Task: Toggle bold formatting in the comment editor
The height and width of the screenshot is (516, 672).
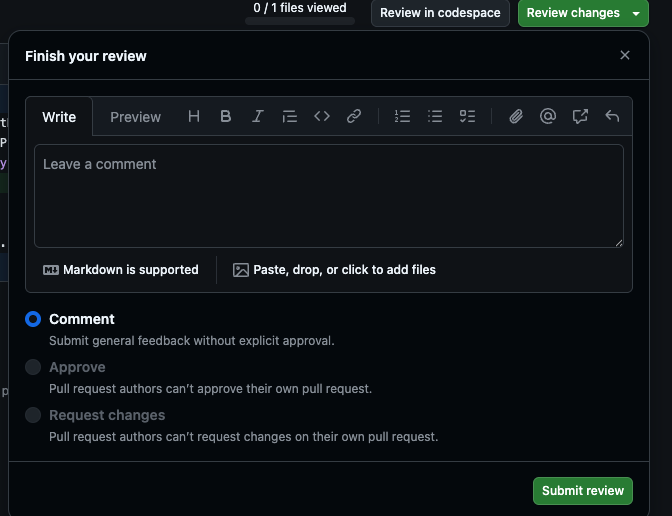Action: (x=225, y=116)
